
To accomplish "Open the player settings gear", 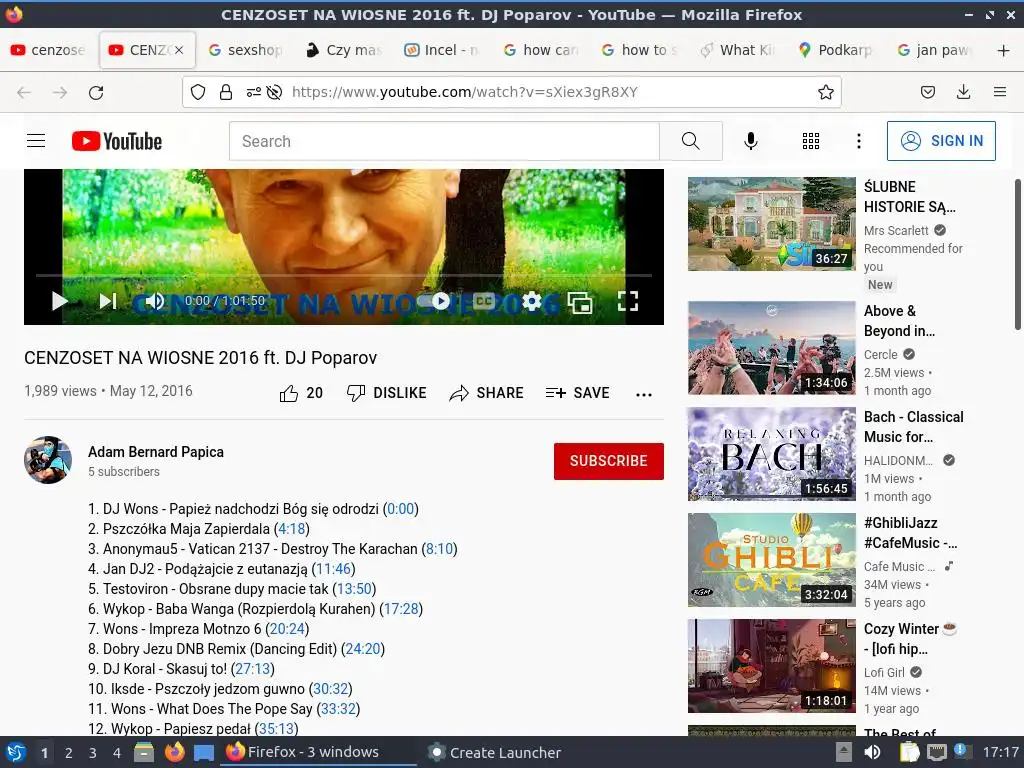I will click(x=532, y=301).
